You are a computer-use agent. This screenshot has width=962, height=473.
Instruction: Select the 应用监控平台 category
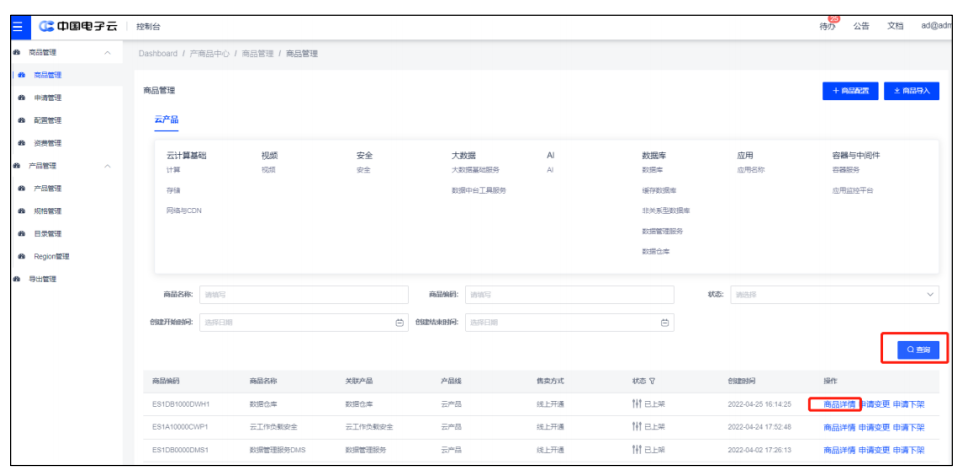852,191
